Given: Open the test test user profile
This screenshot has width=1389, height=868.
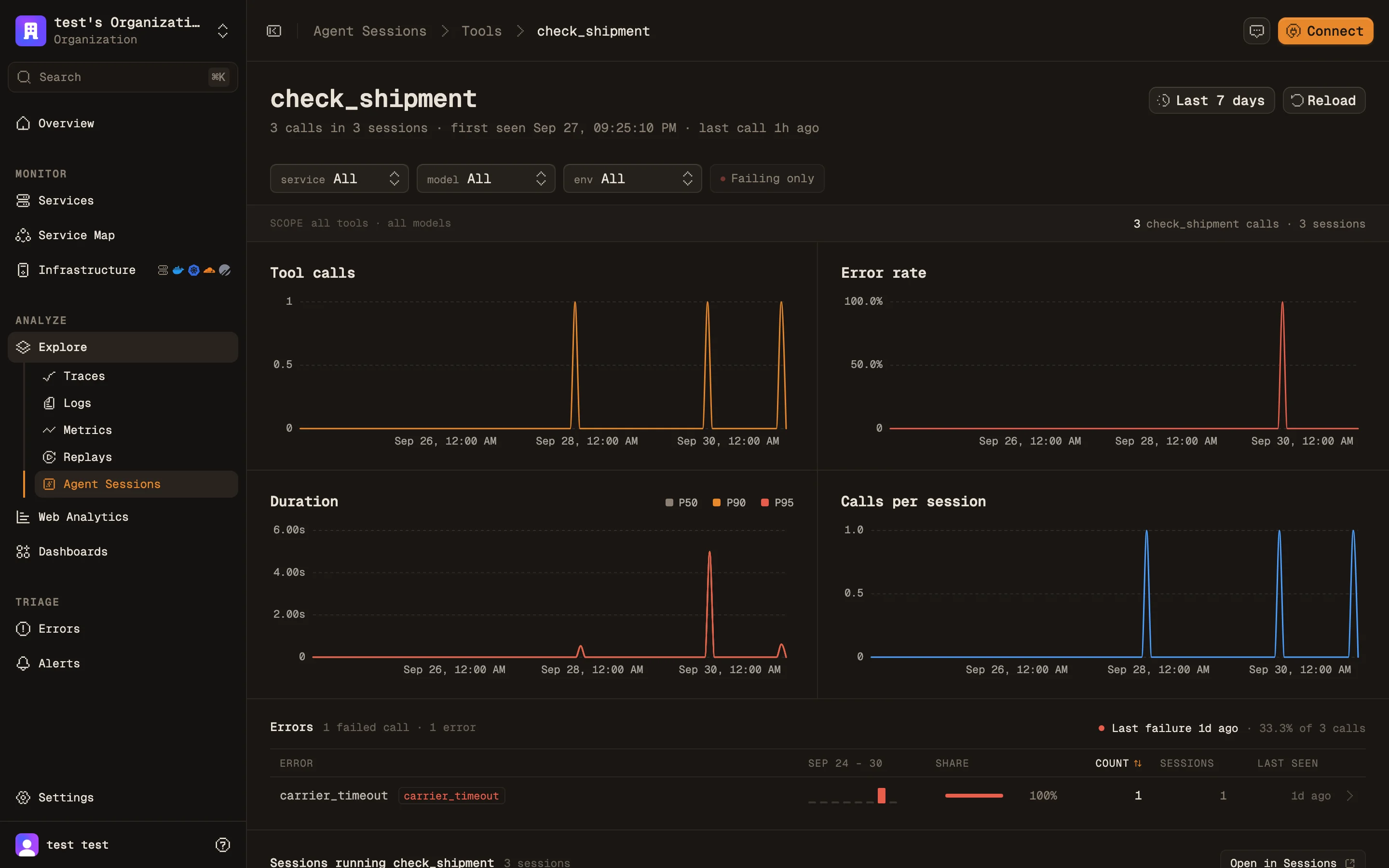Looking at the screenshot, I should (78, 844).
